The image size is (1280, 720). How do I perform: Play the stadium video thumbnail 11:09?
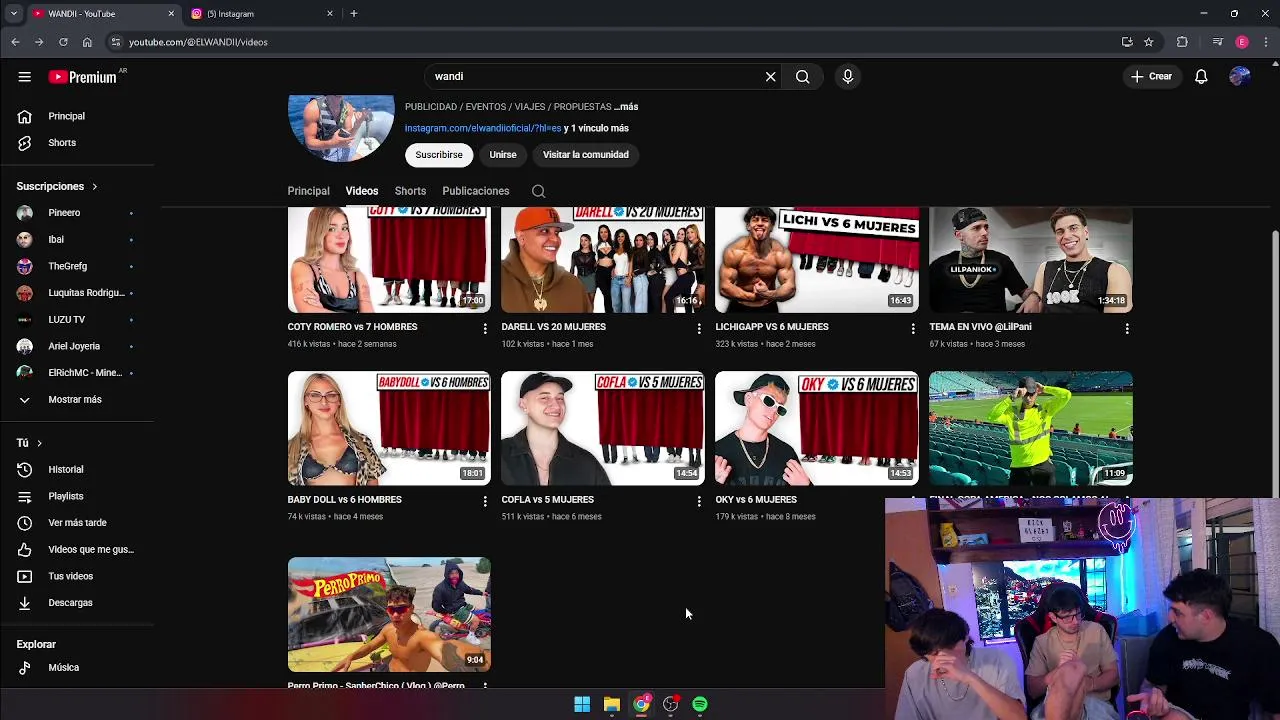(1030, 429)
